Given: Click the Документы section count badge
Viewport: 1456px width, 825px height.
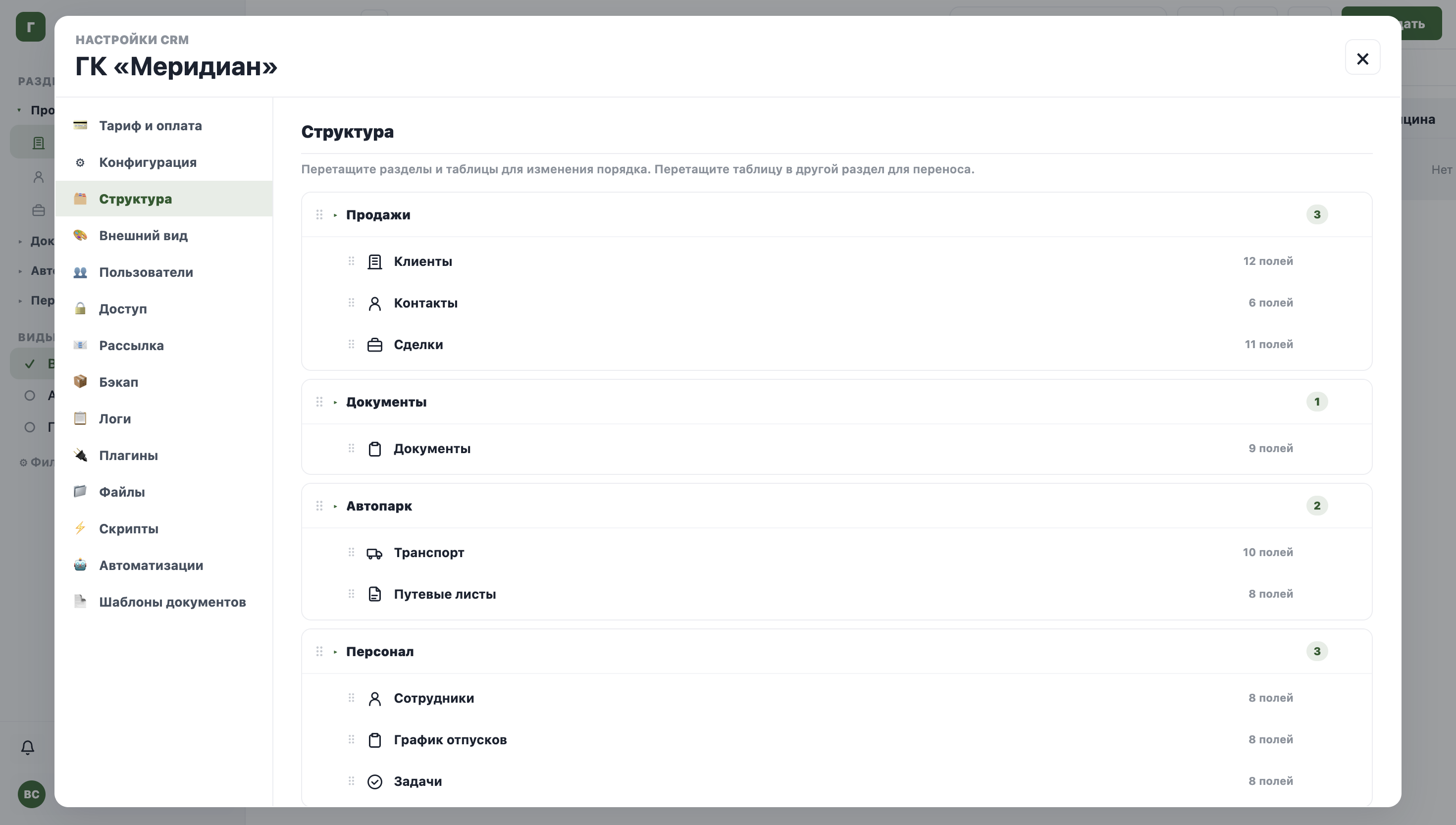Looking at the screenshot, I should pyautogui.click(x=1317, y=402).
